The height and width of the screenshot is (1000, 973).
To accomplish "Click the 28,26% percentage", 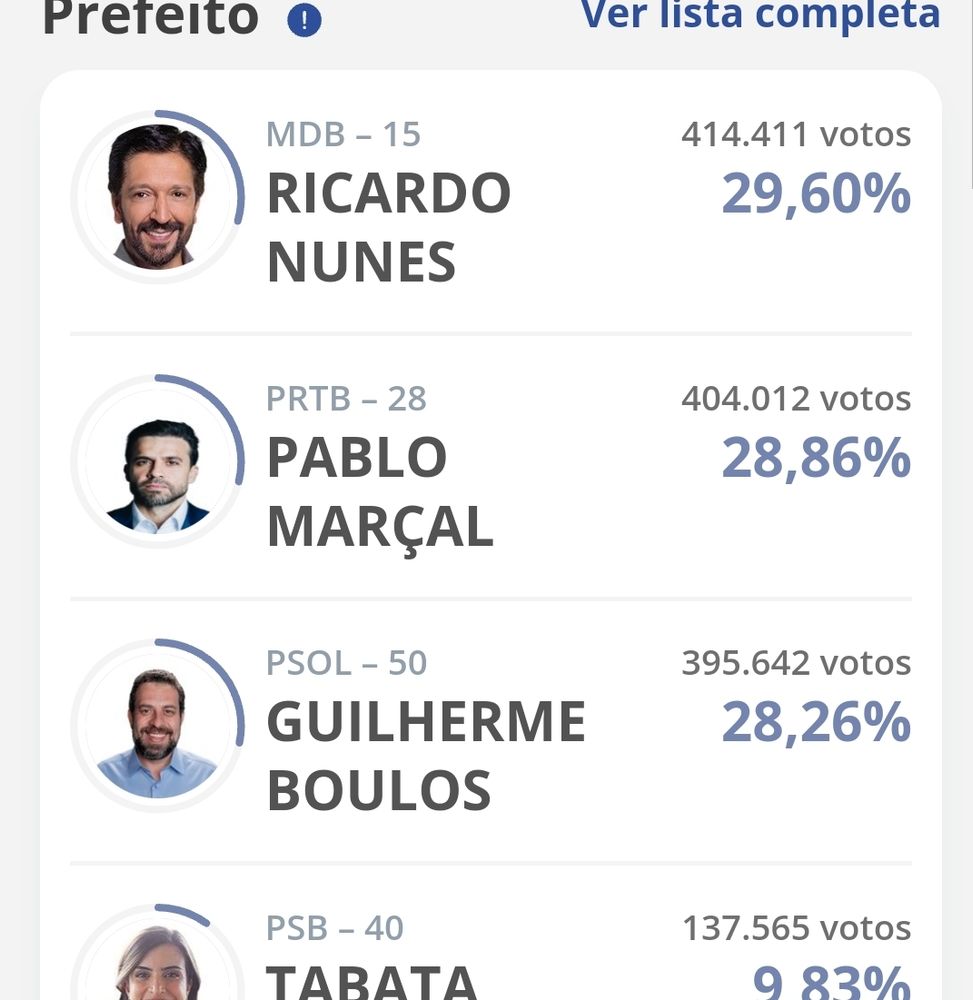I will pos(815,722).
